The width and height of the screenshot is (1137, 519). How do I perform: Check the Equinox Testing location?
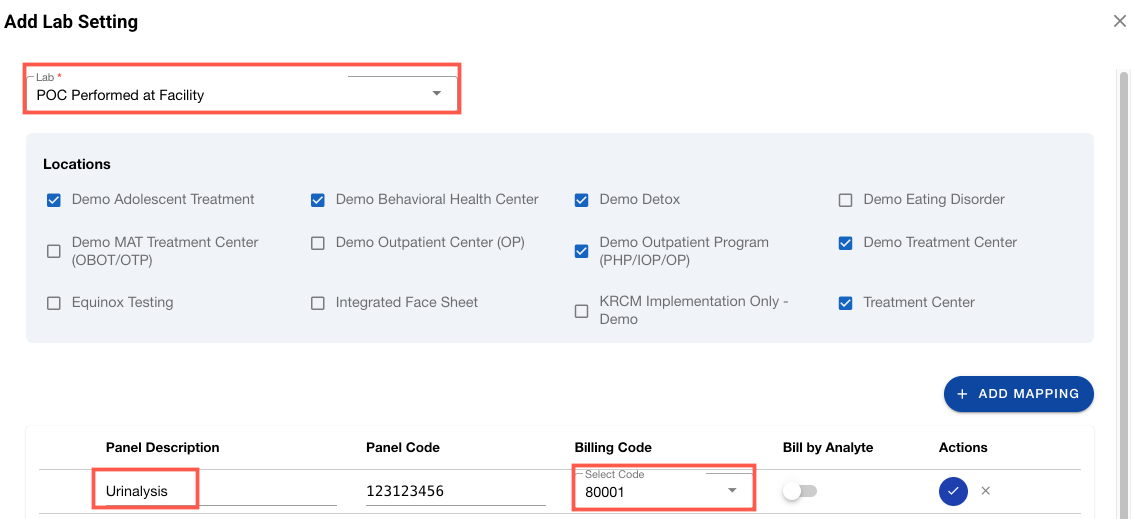[54, 304]
